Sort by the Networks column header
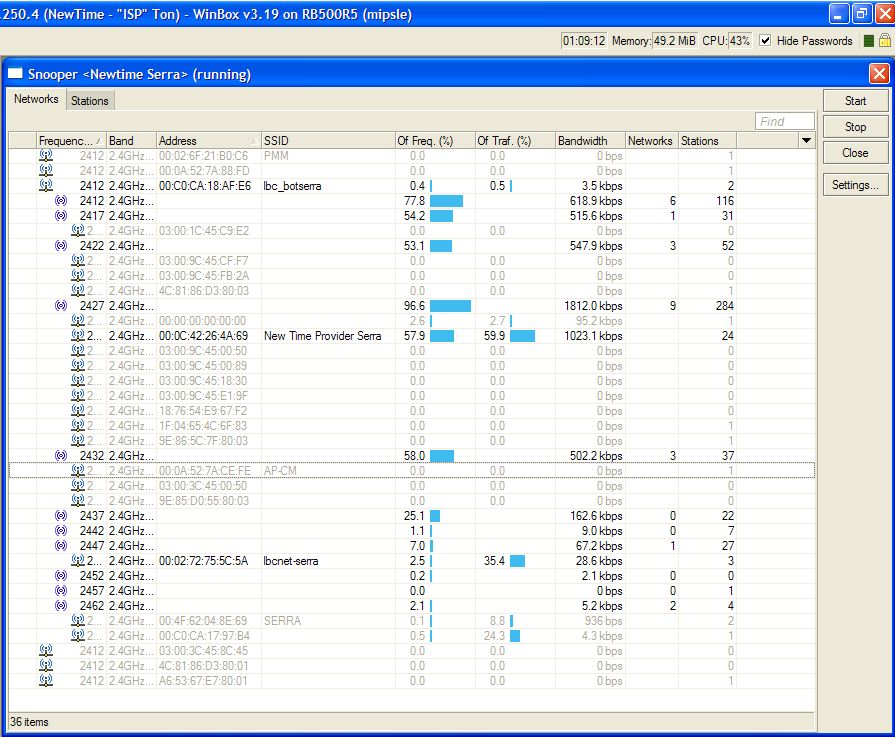This screenshot has width=895, height=737. click(651, 140)
